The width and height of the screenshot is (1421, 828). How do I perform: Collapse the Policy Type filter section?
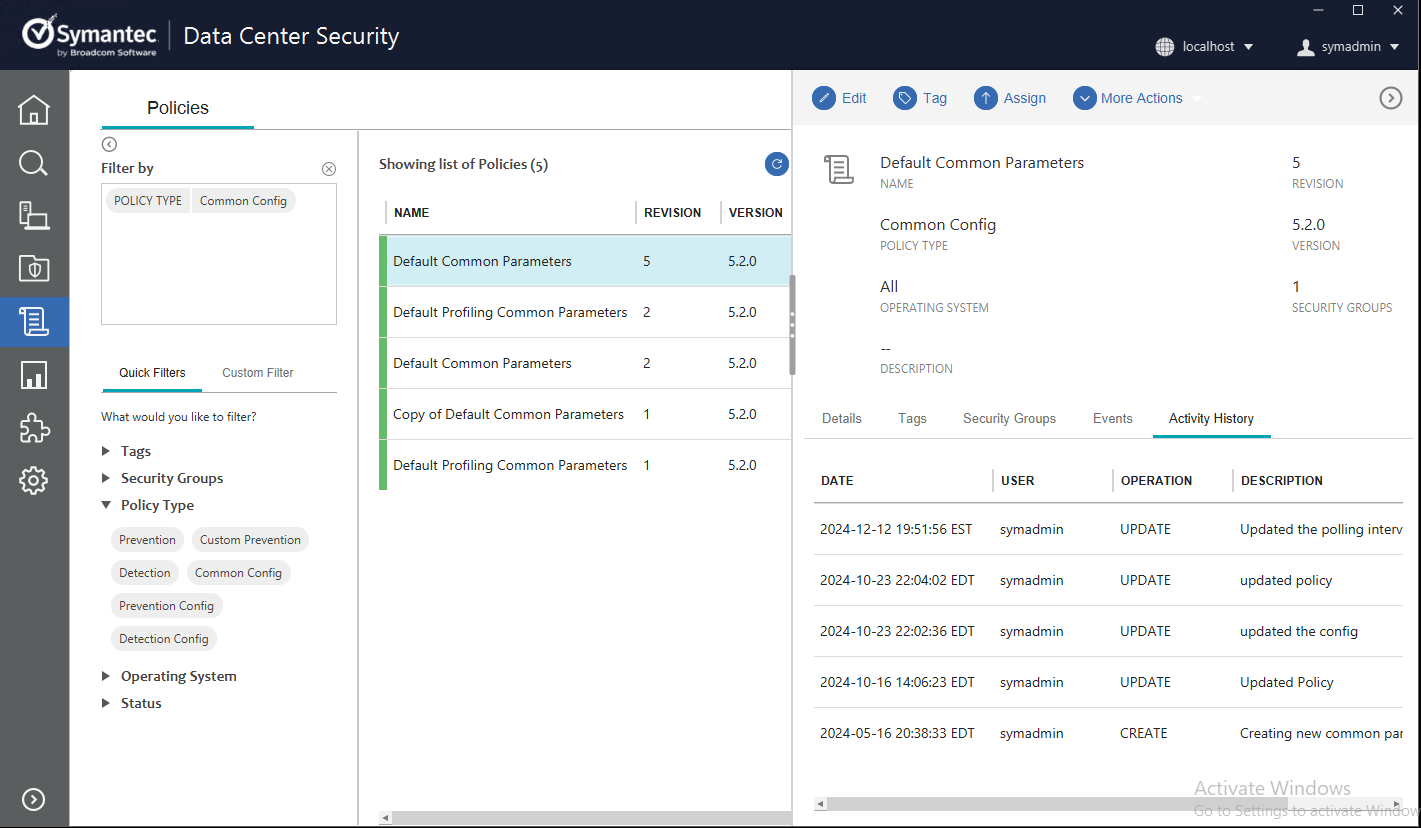pyautogui.click(x=106, y=505)
